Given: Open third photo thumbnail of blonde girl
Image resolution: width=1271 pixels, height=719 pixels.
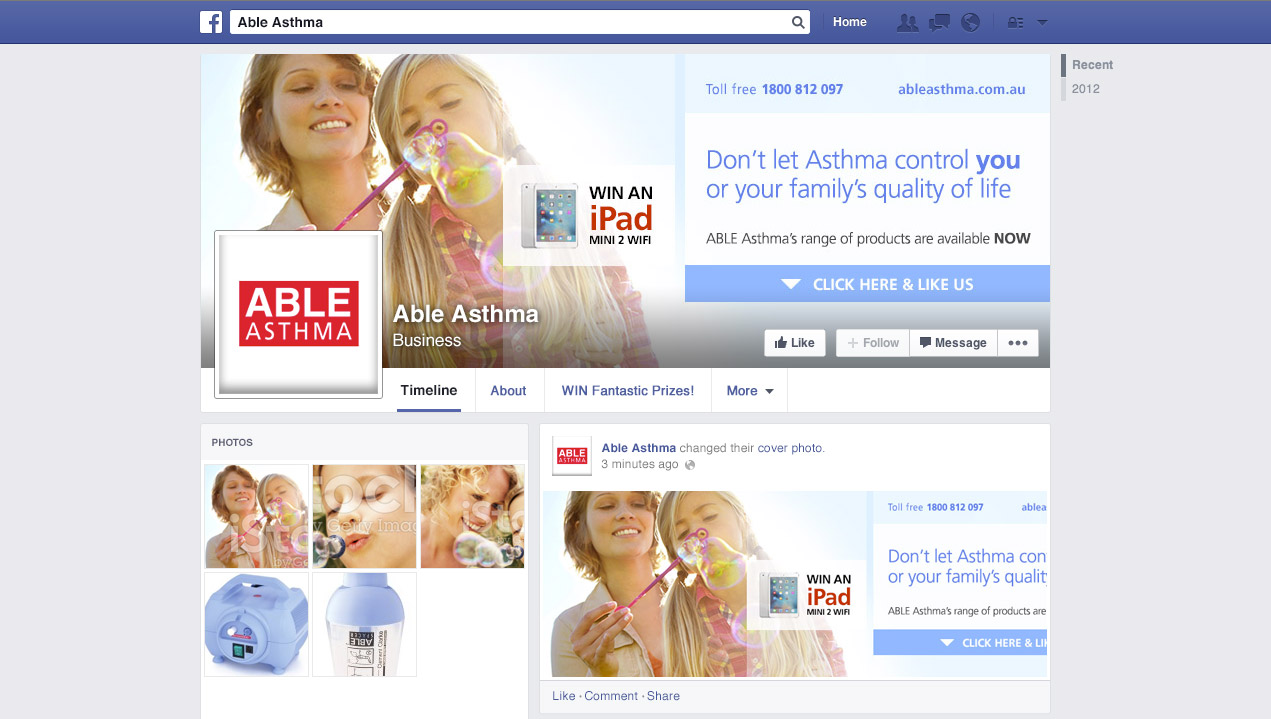Looking at the screenshot, I should [x=472, y=516].
